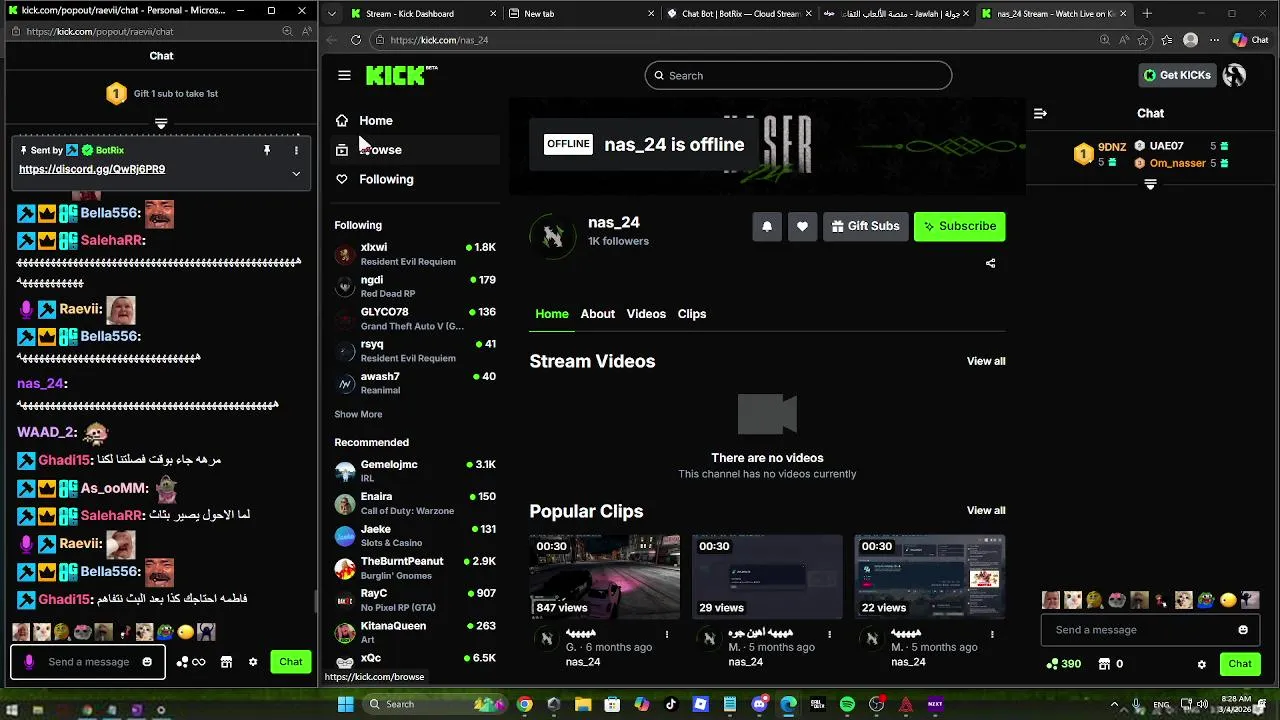Click the Gift Subs button
The height and width of the screenshot is (720, 1280).
(865, 226)
